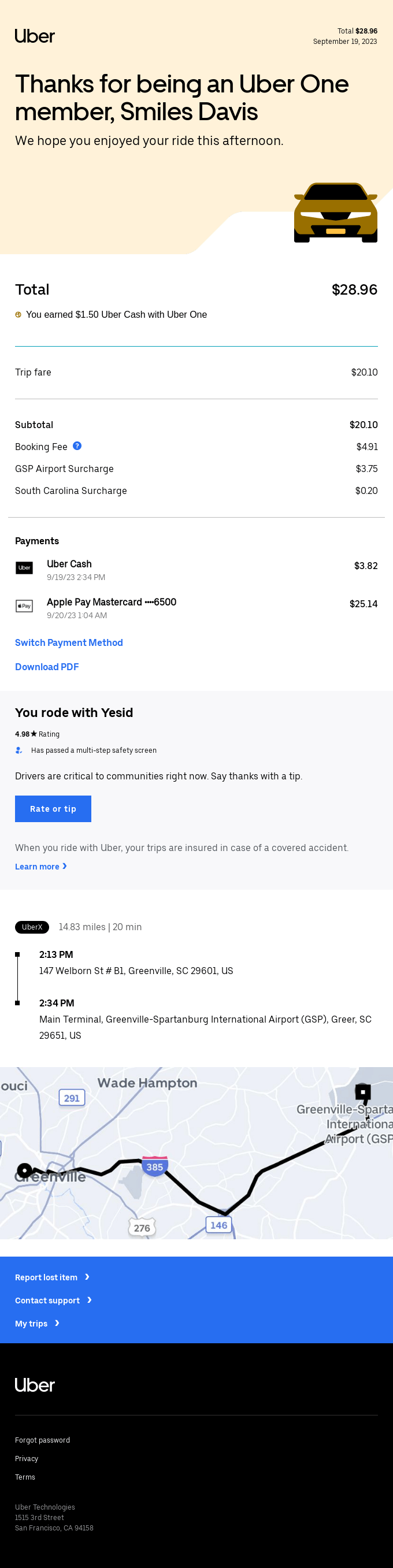Click the Uber logo in the footer
393x1568 pixels.
(x=35, y=1385)
